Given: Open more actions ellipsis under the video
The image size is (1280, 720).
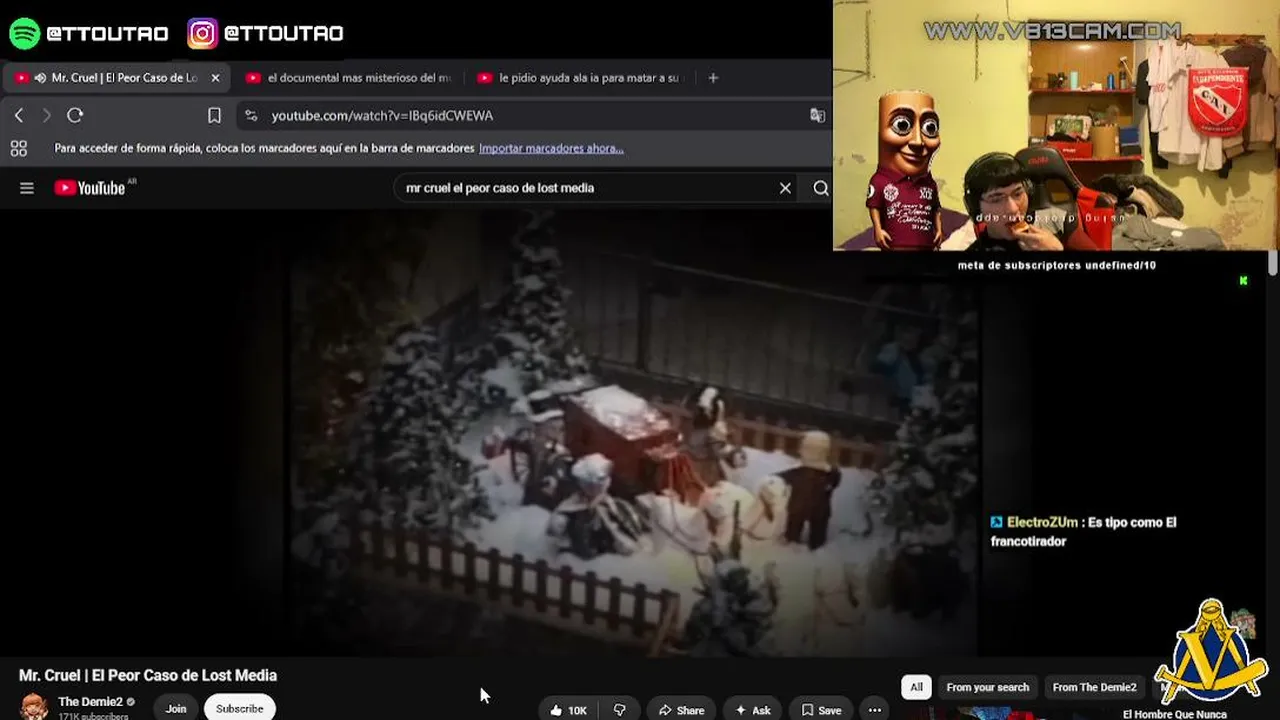Looking at the screenshot, I should (x=875, y=710).
